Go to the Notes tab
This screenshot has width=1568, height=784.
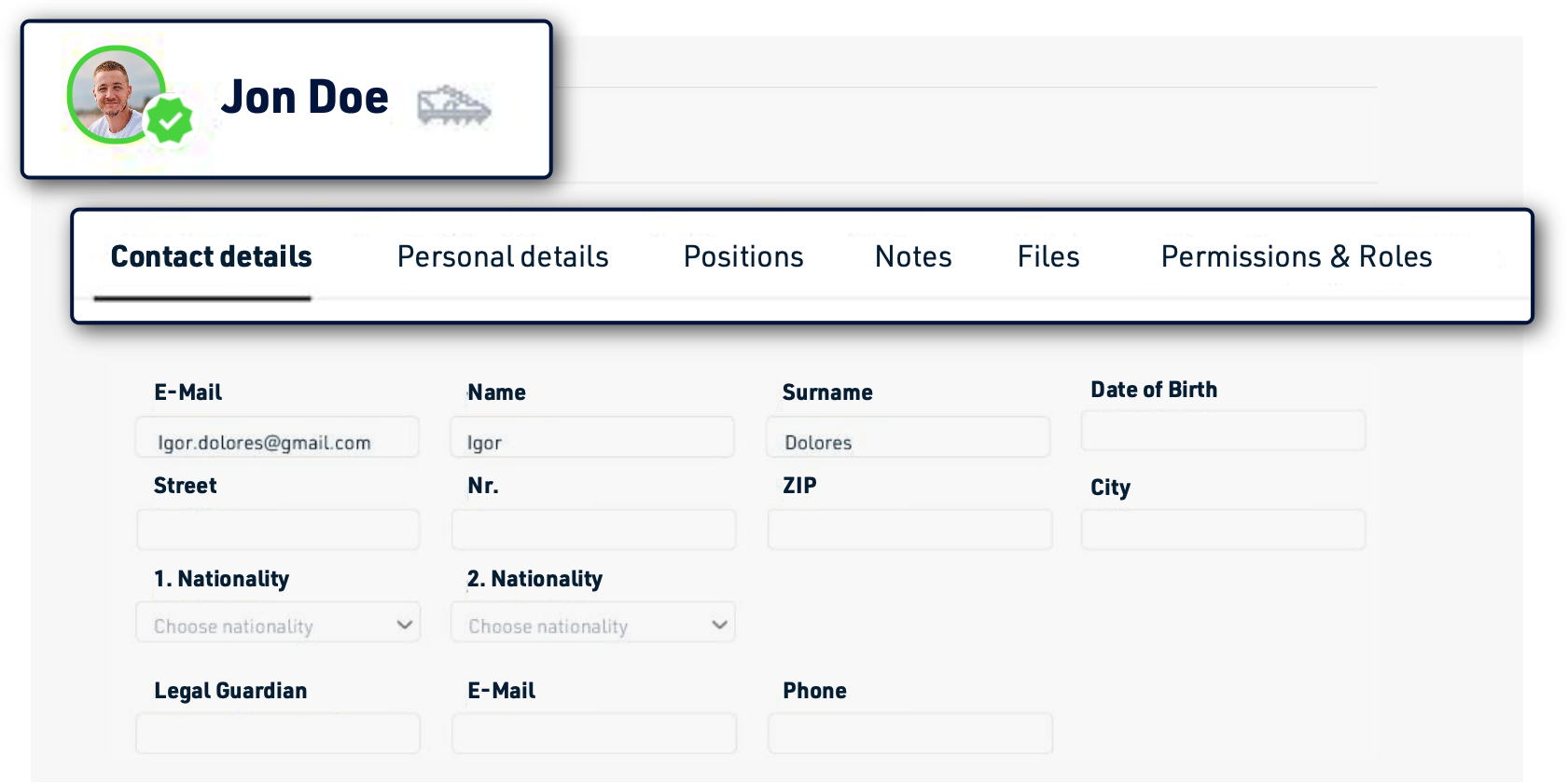(912, 257)
